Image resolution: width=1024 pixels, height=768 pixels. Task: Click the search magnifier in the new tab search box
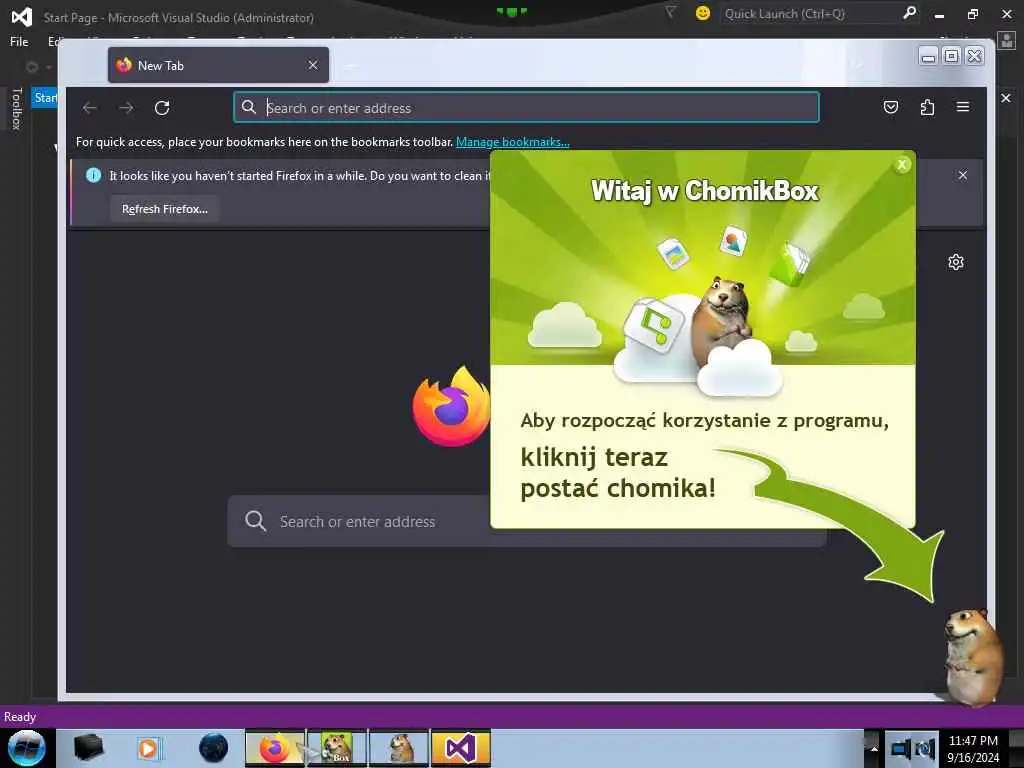point(255,520)
